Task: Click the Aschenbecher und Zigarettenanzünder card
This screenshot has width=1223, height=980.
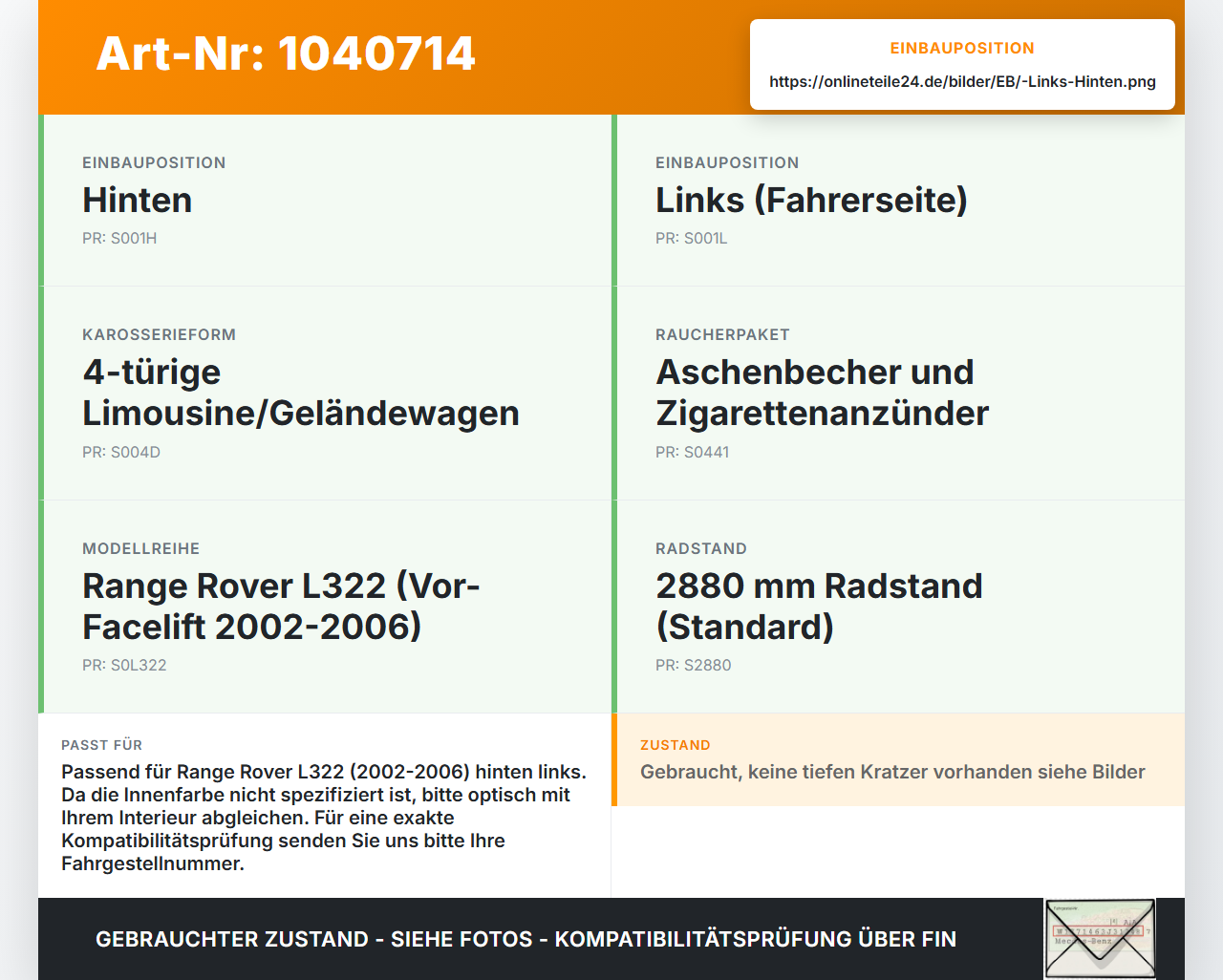Action: click(898, 394)
